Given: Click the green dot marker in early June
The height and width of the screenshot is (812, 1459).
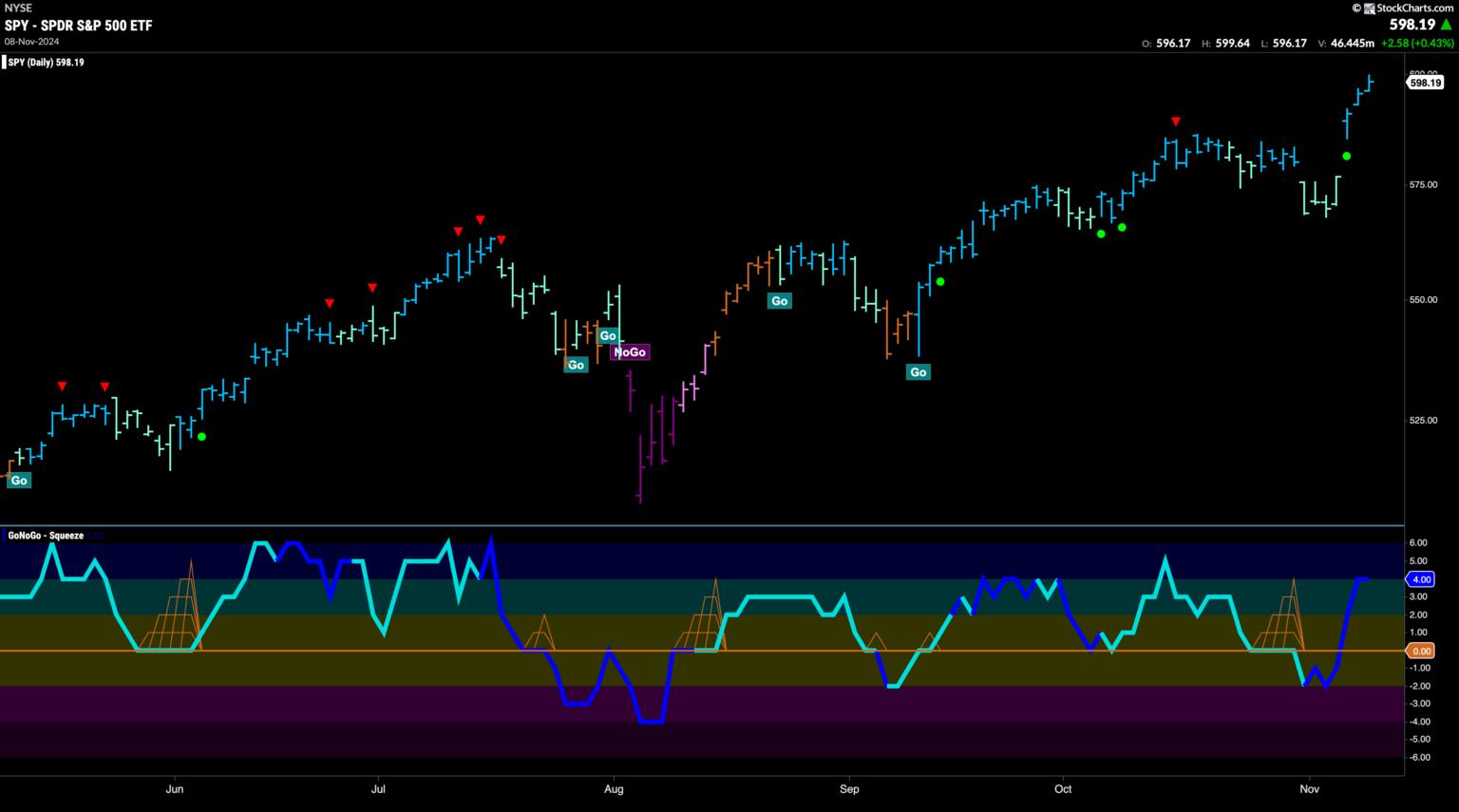Looking at the screenshot, I should click(x=201, y=437).
